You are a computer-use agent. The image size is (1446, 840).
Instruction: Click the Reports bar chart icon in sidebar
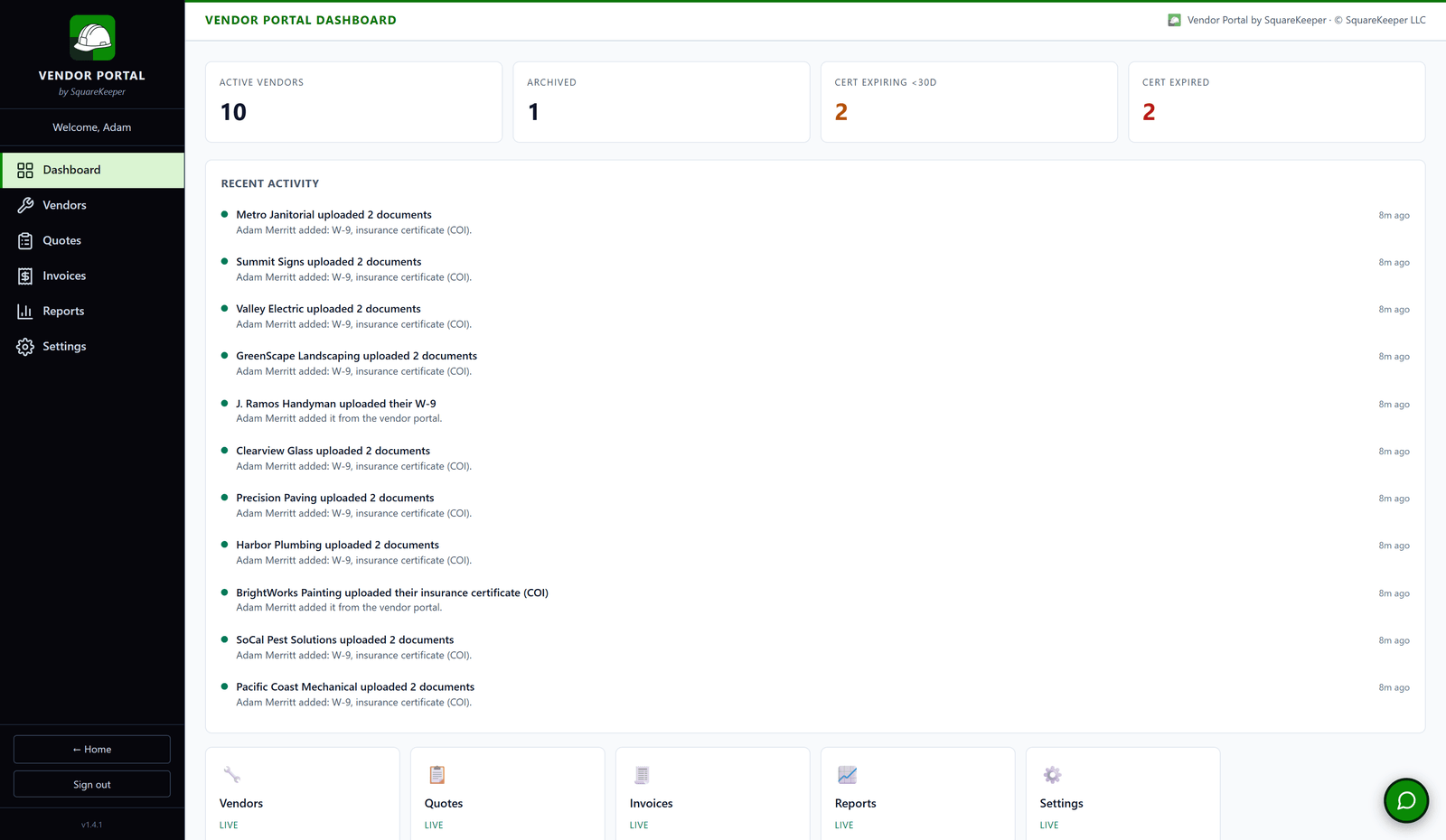(x=25, y=311)
